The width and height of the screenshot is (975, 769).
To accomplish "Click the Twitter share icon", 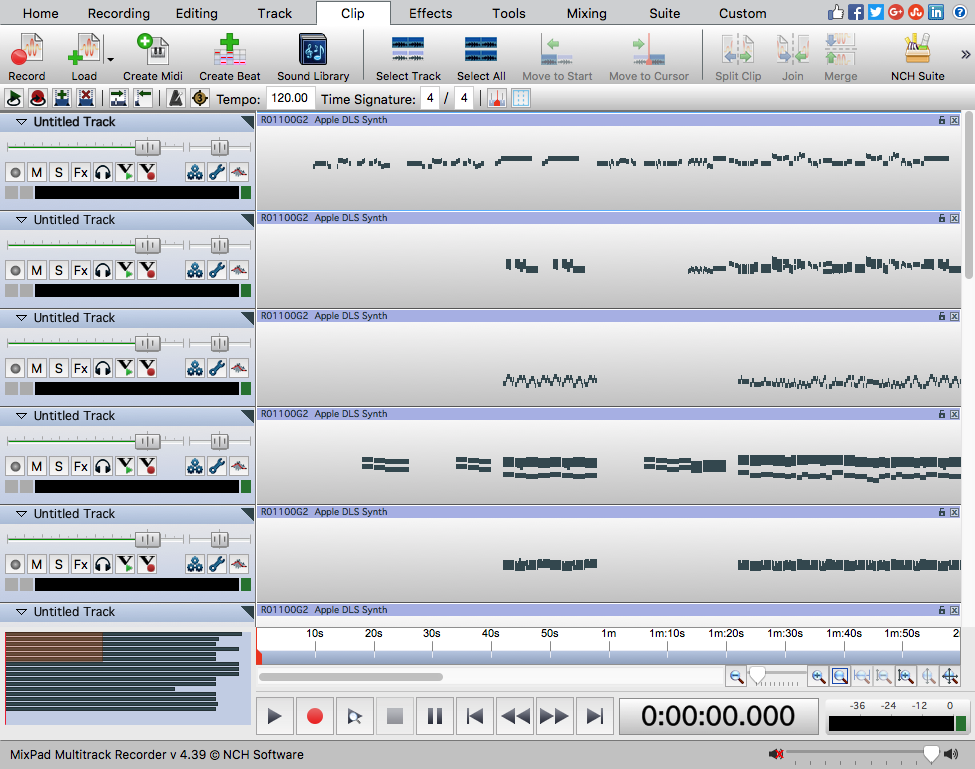I will (x=876, y=12).
